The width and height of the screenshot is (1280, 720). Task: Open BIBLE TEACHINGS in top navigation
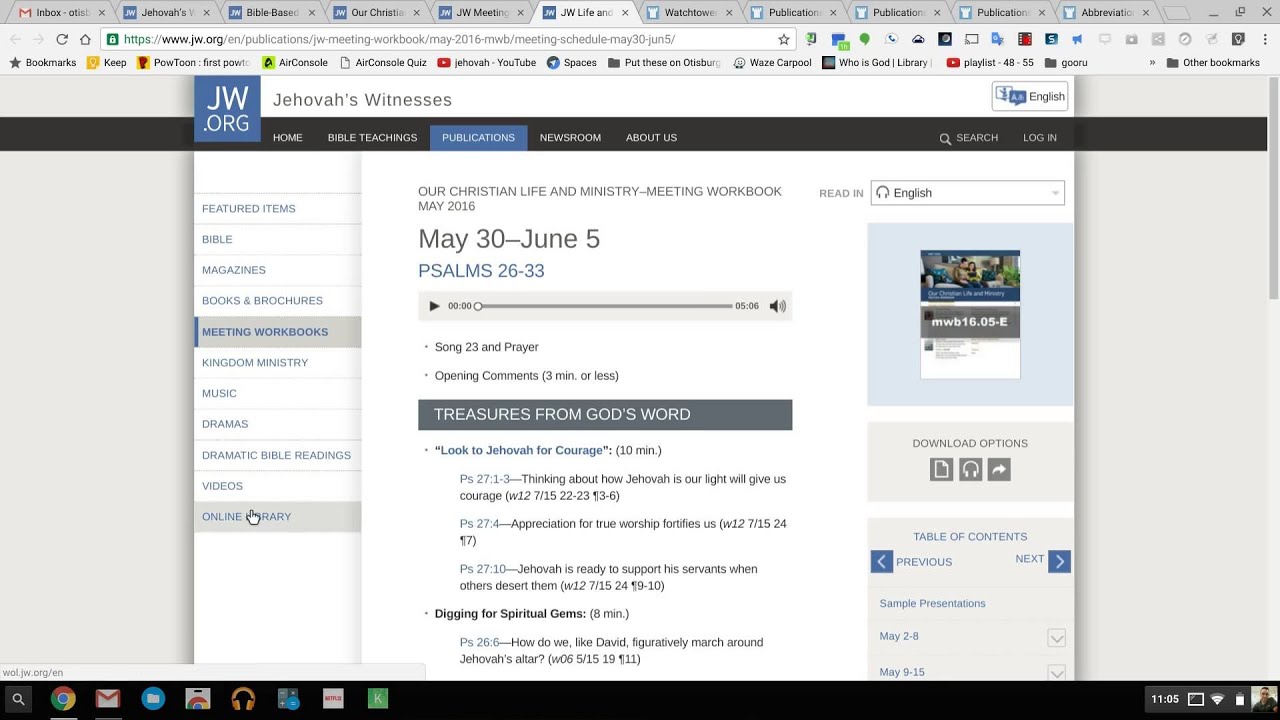372,138
